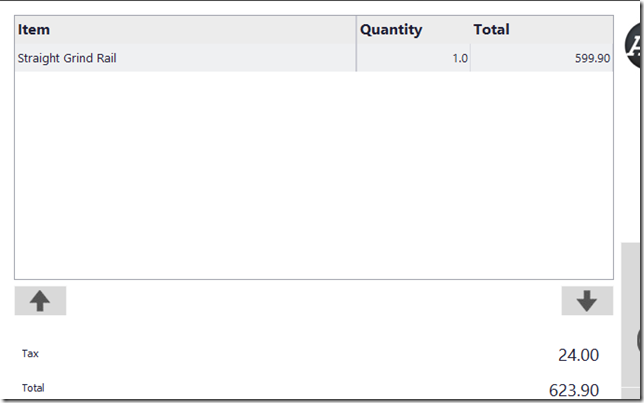Image resolution: width=644 pixels, height=403 pixels.
Task: Click the down arrow scroll button
Action: click(x=587, y=301)
